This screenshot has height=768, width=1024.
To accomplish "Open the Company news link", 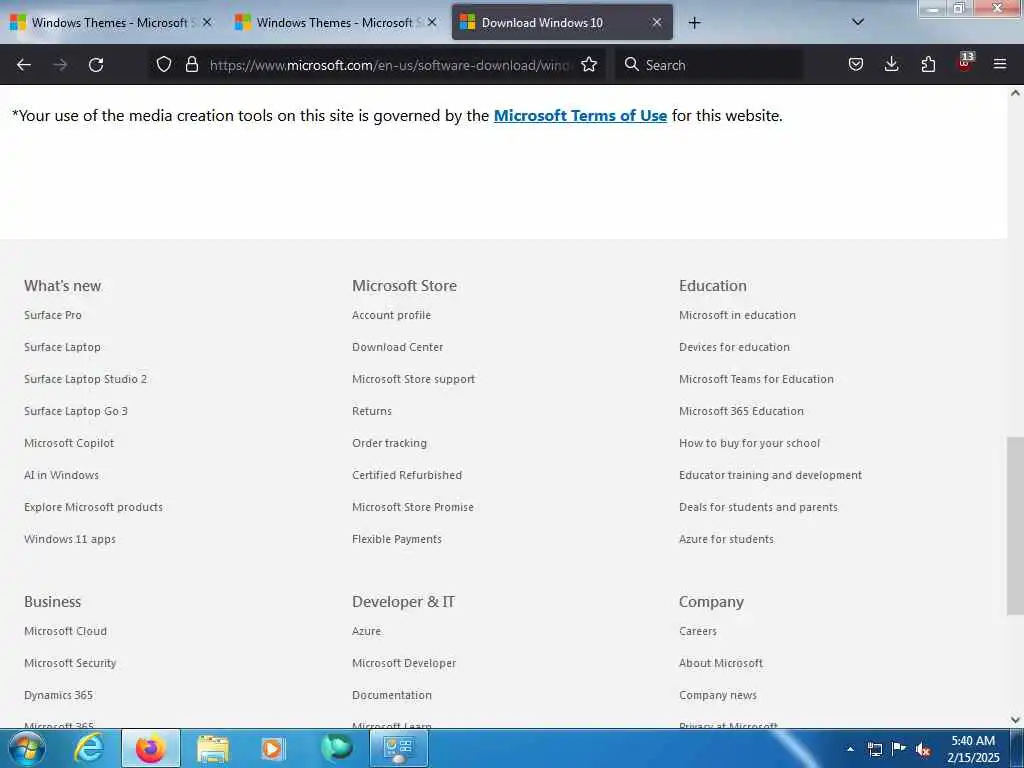I will 718,695.
